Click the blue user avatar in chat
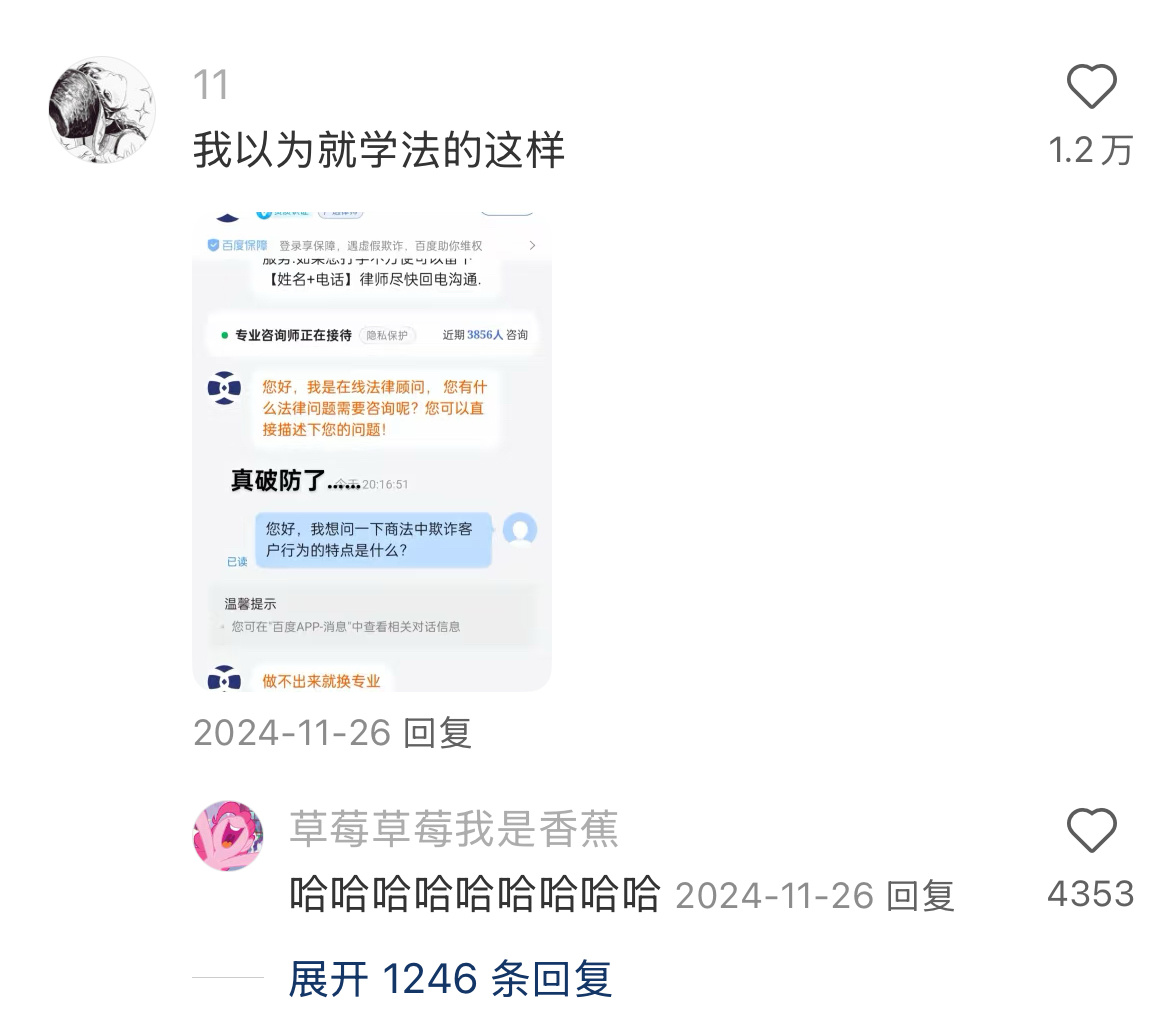The height and width of the screenshot is (1033, 1170). point(520,530)
